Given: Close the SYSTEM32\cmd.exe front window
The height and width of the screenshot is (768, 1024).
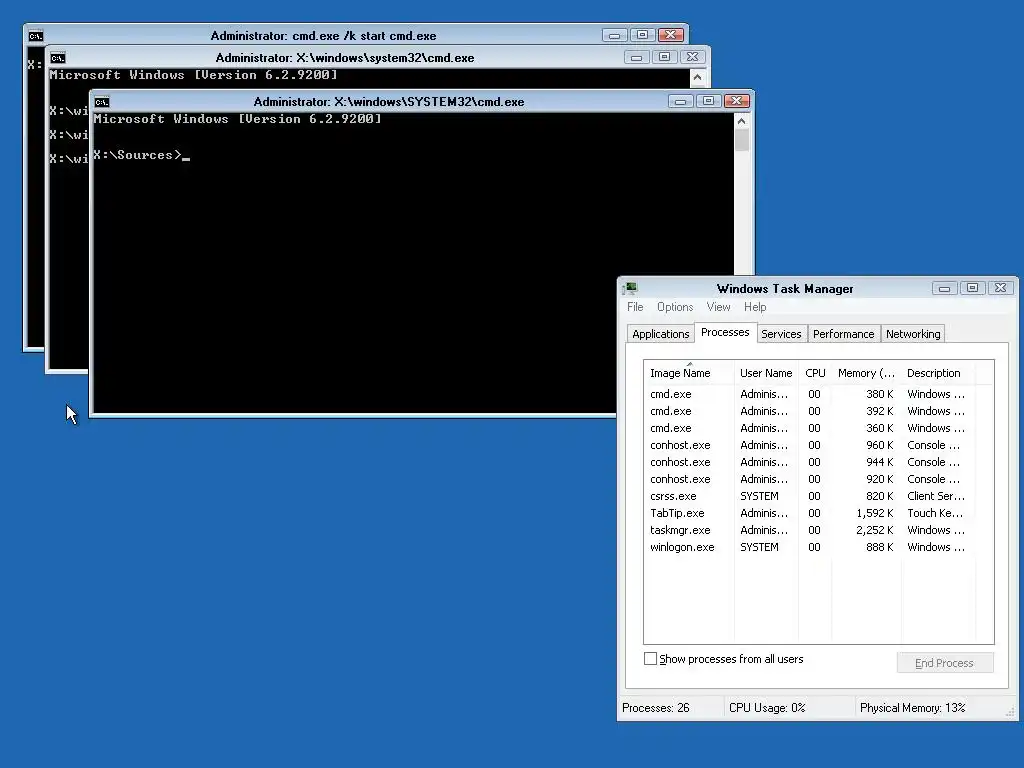Looking at the screenshot, I should 737,101.
